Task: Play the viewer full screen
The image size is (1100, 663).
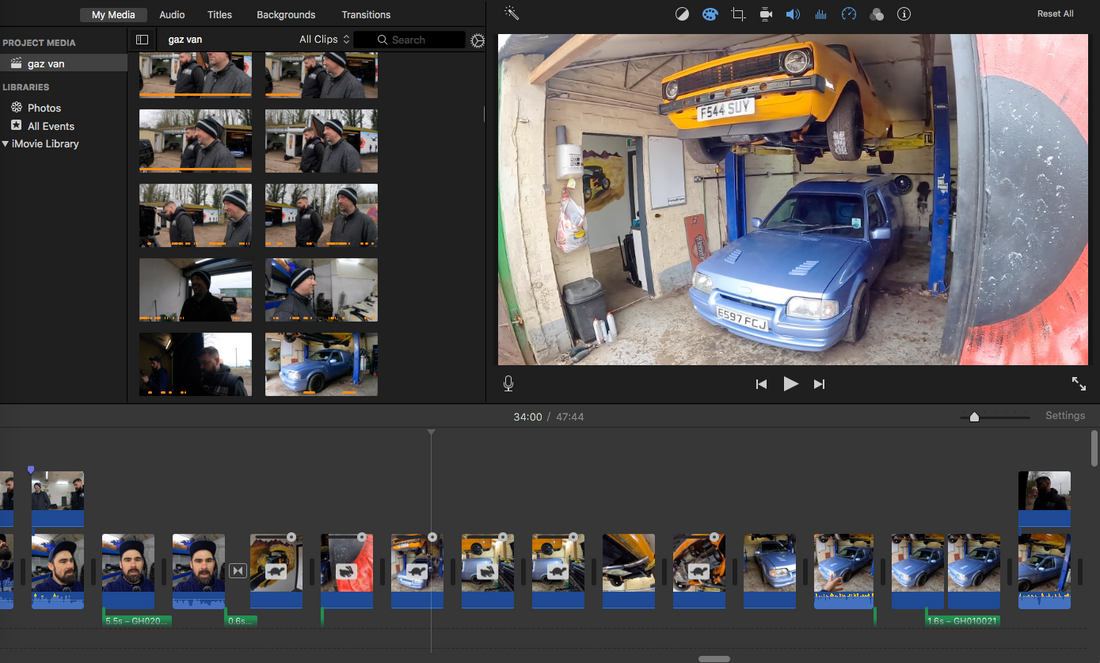Action: (1078, 383)
